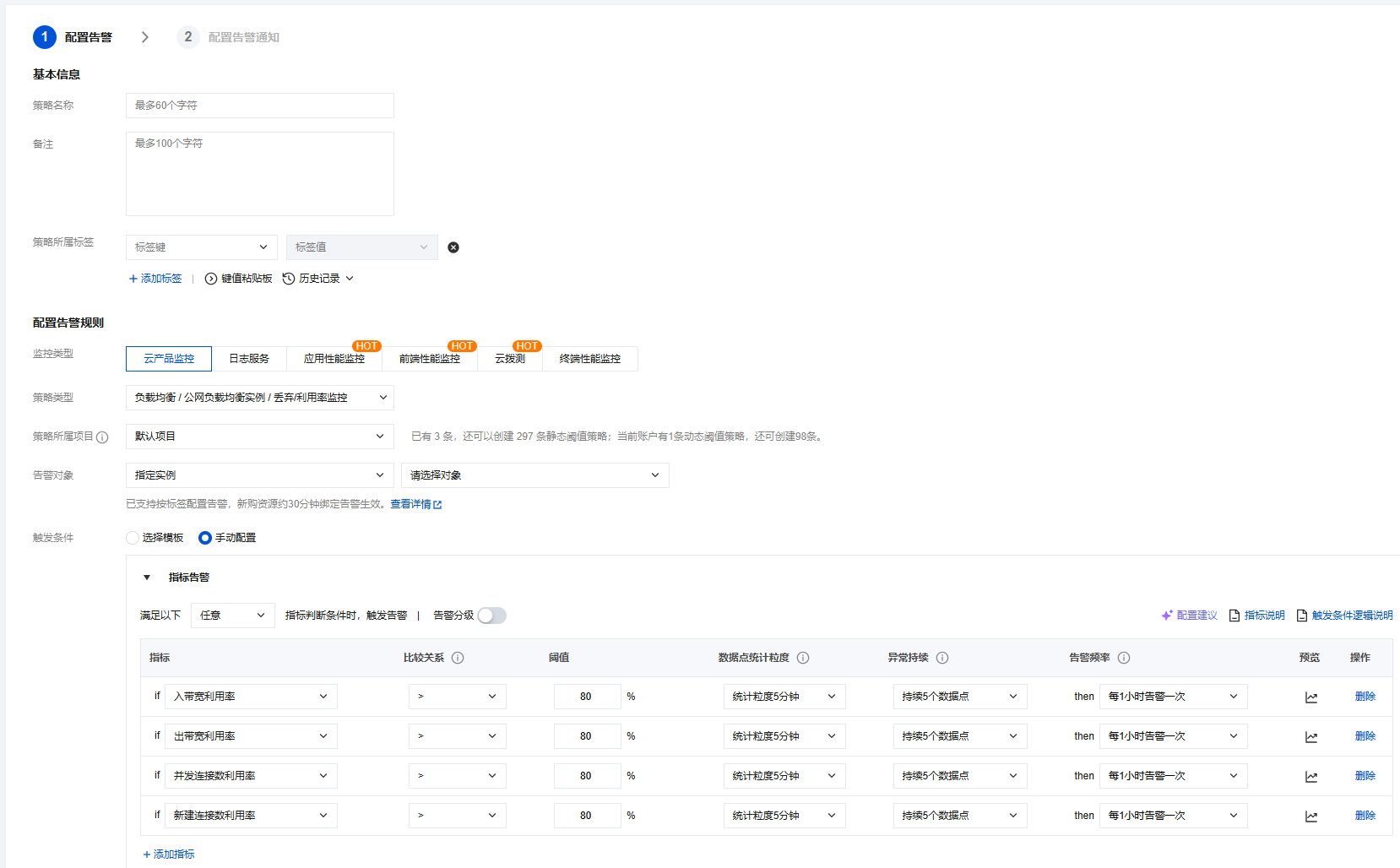This screenshot has width=1400, height=868.
Task: Delete the 入带宽利用率 rule row
Action: [x=1365, y=697]
